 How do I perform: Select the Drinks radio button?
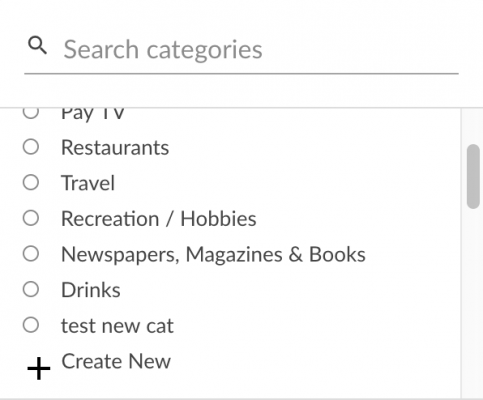click(x=31, y=289)
